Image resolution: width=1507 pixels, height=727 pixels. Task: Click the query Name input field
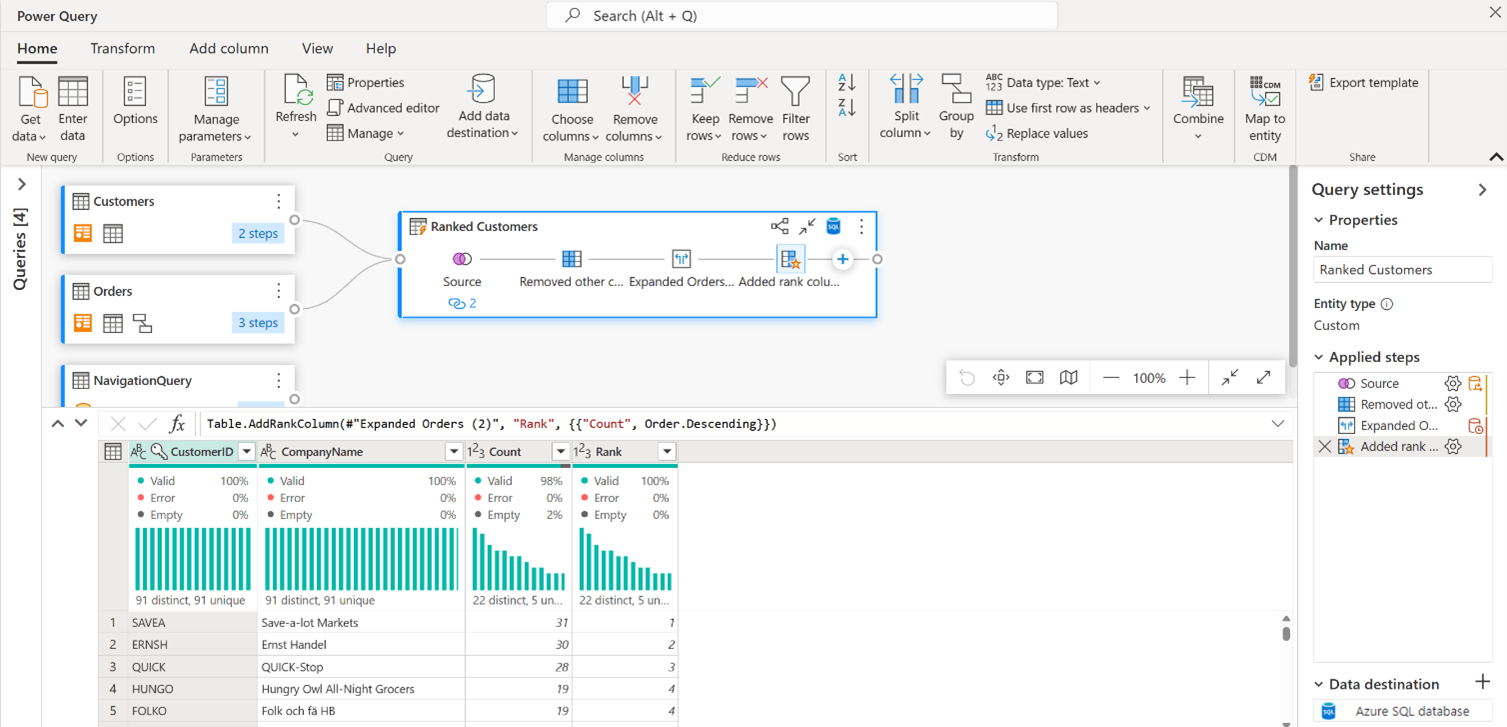[x=1401, y=270]
